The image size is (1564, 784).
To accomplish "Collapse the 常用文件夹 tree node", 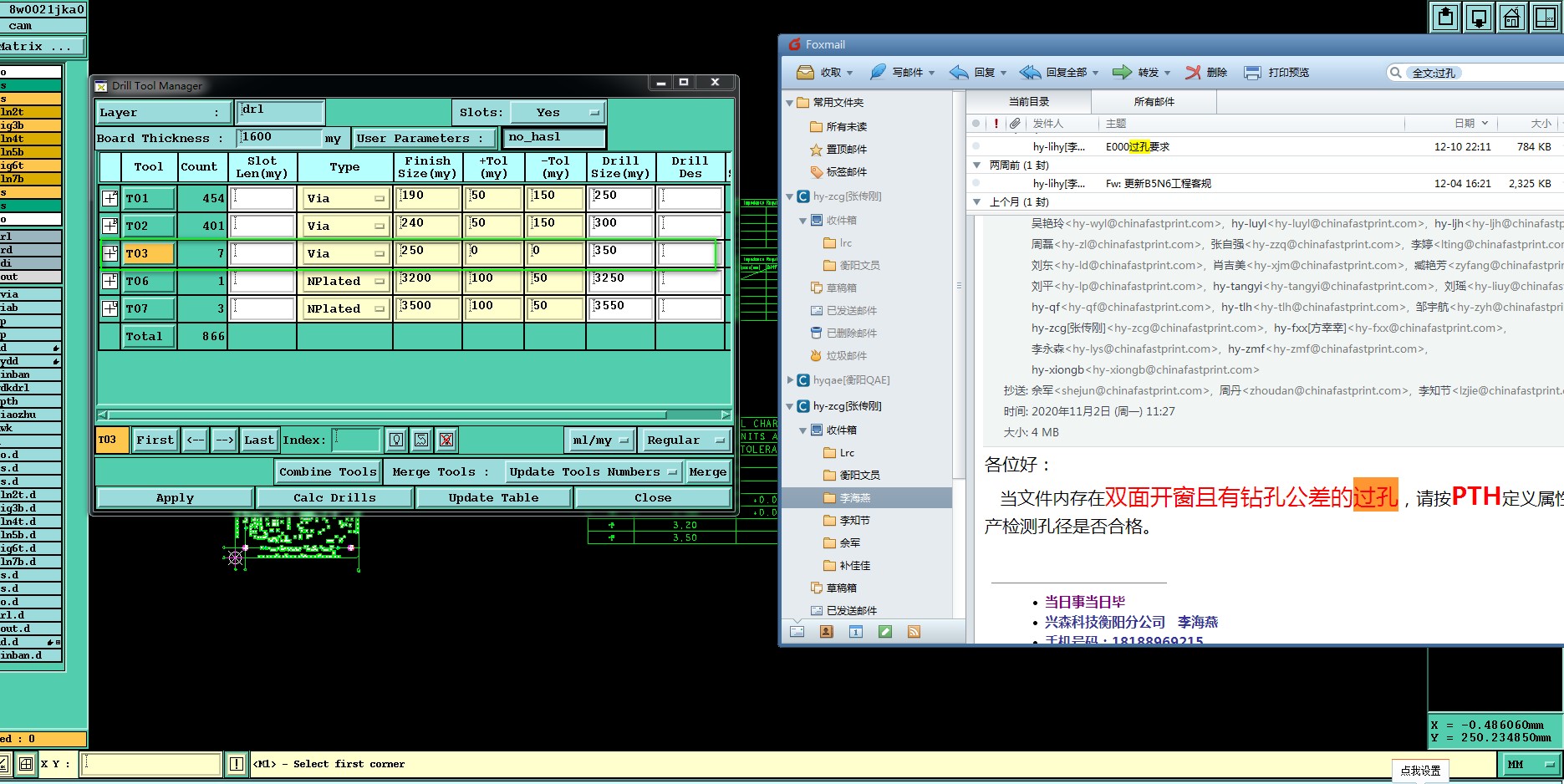I will coord(790,103).
